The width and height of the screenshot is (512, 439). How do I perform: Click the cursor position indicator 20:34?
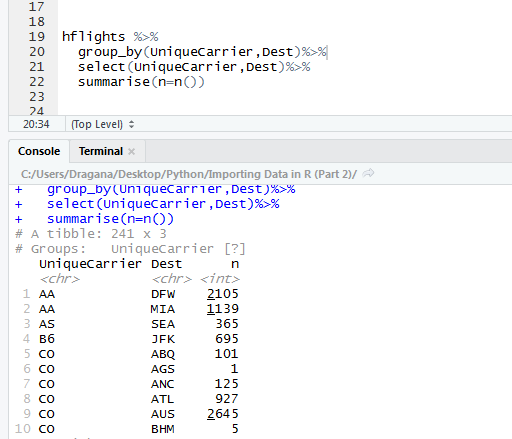point(36,124)
